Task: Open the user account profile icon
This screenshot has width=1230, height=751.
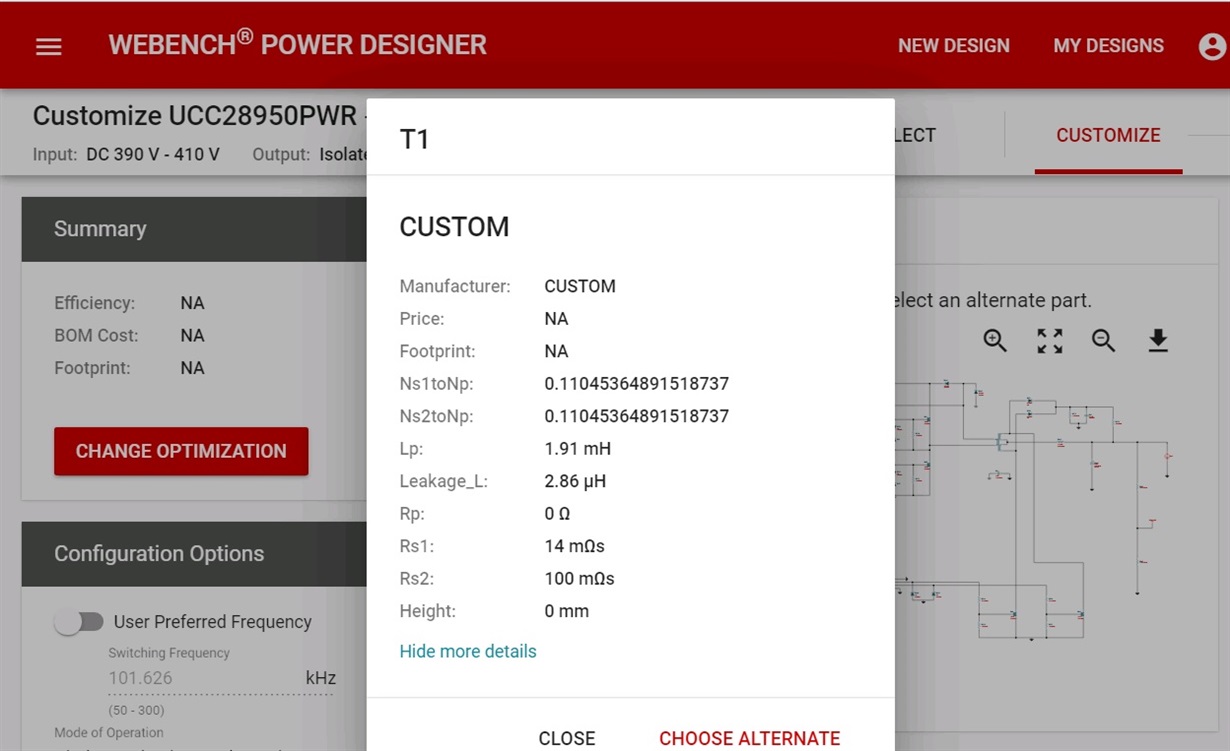Action: pos(1212,46)
